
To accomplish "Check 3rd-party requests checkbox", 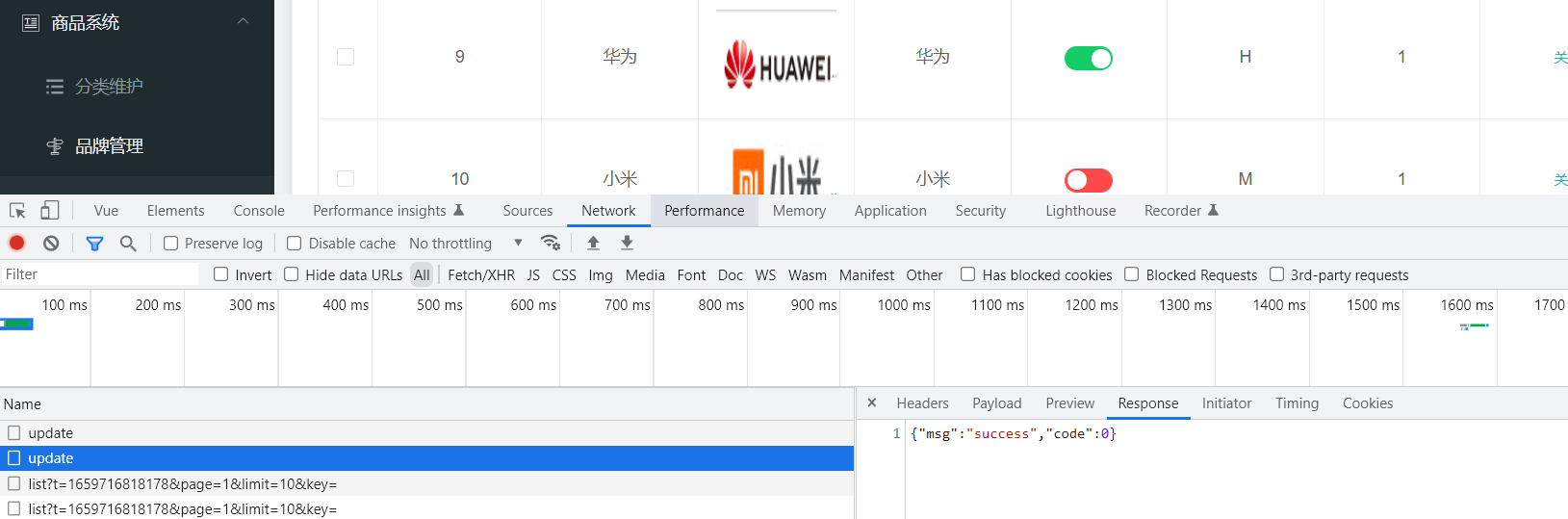I will click(x=1276, y=274).
